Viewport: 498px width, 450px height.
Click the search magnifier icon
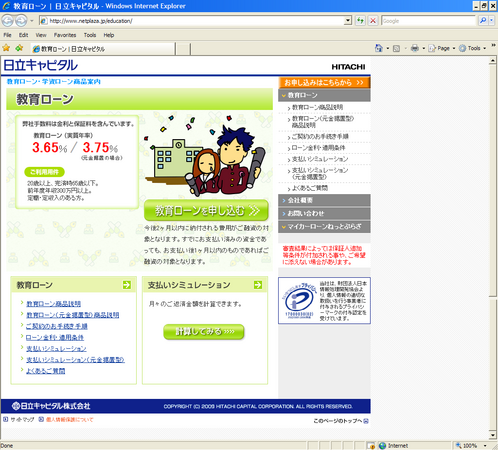point(483,21)
